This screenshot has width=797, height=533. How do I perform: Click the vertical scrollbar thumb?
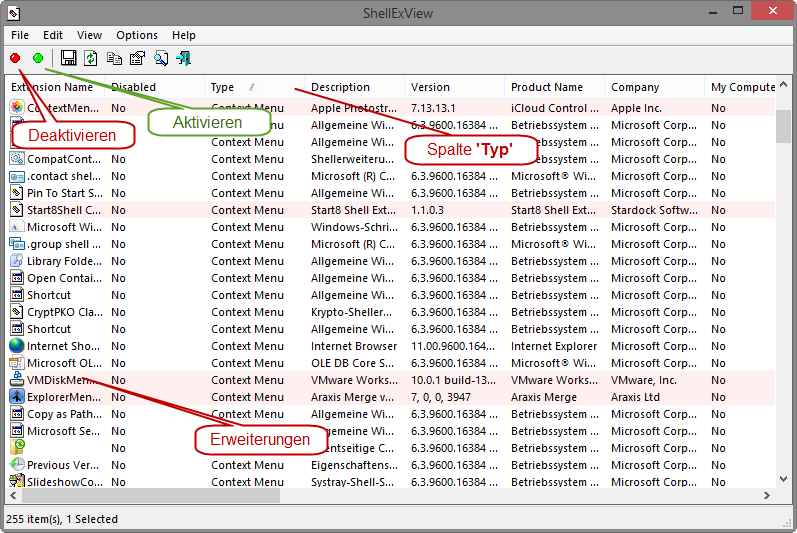(x=785, y=127)
